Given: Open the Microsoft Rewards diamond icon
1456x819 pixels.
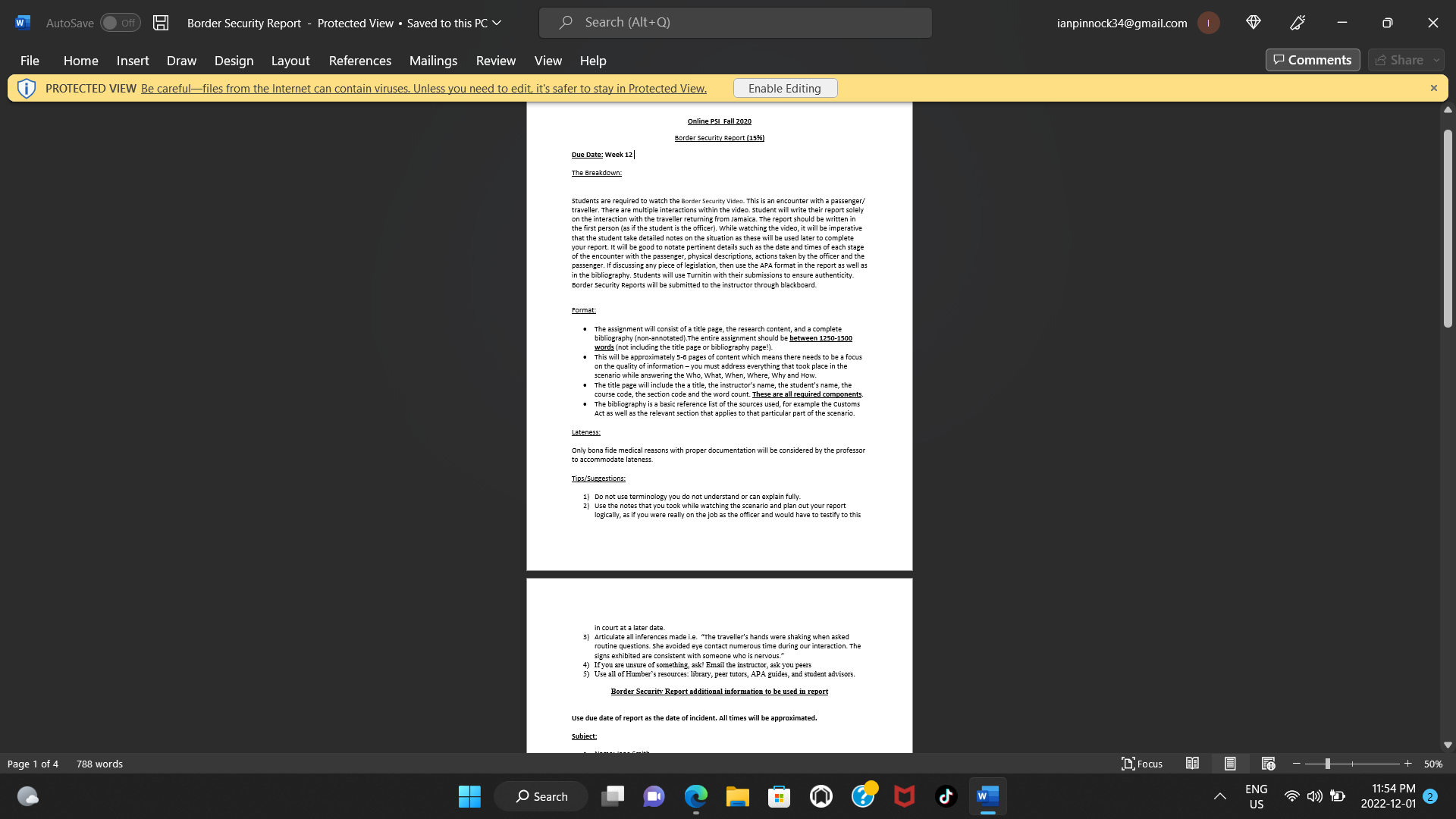Looking at the screenshot, I should coord(1253,23).
